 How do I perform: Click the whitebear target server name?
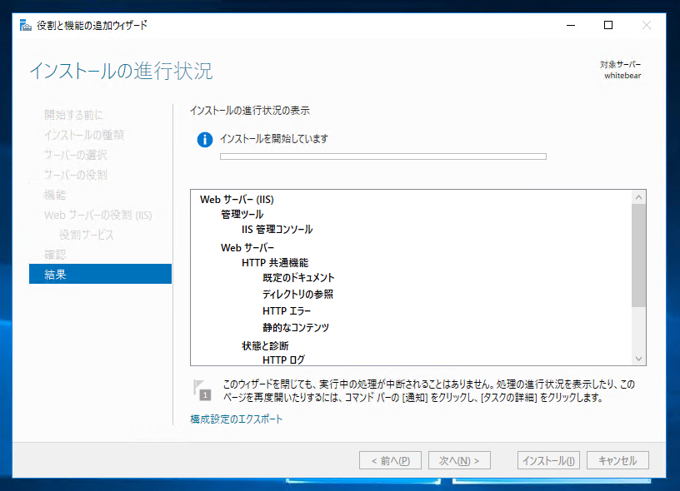click(623, 75)
